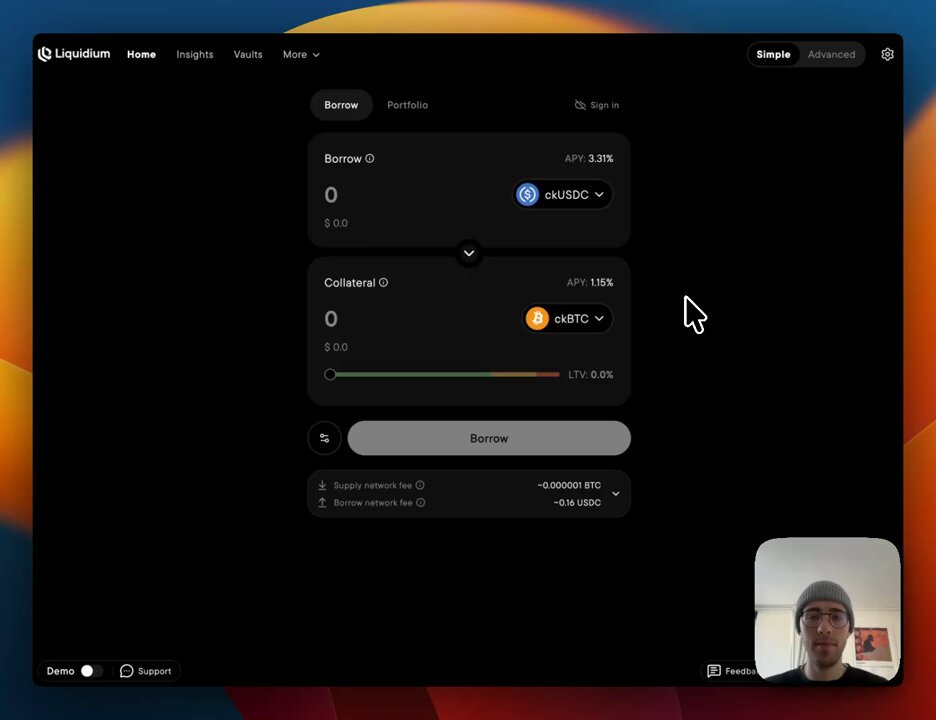Click the ~0.16 USDC fee value
The image size is (936, 720).
point(577,503)
